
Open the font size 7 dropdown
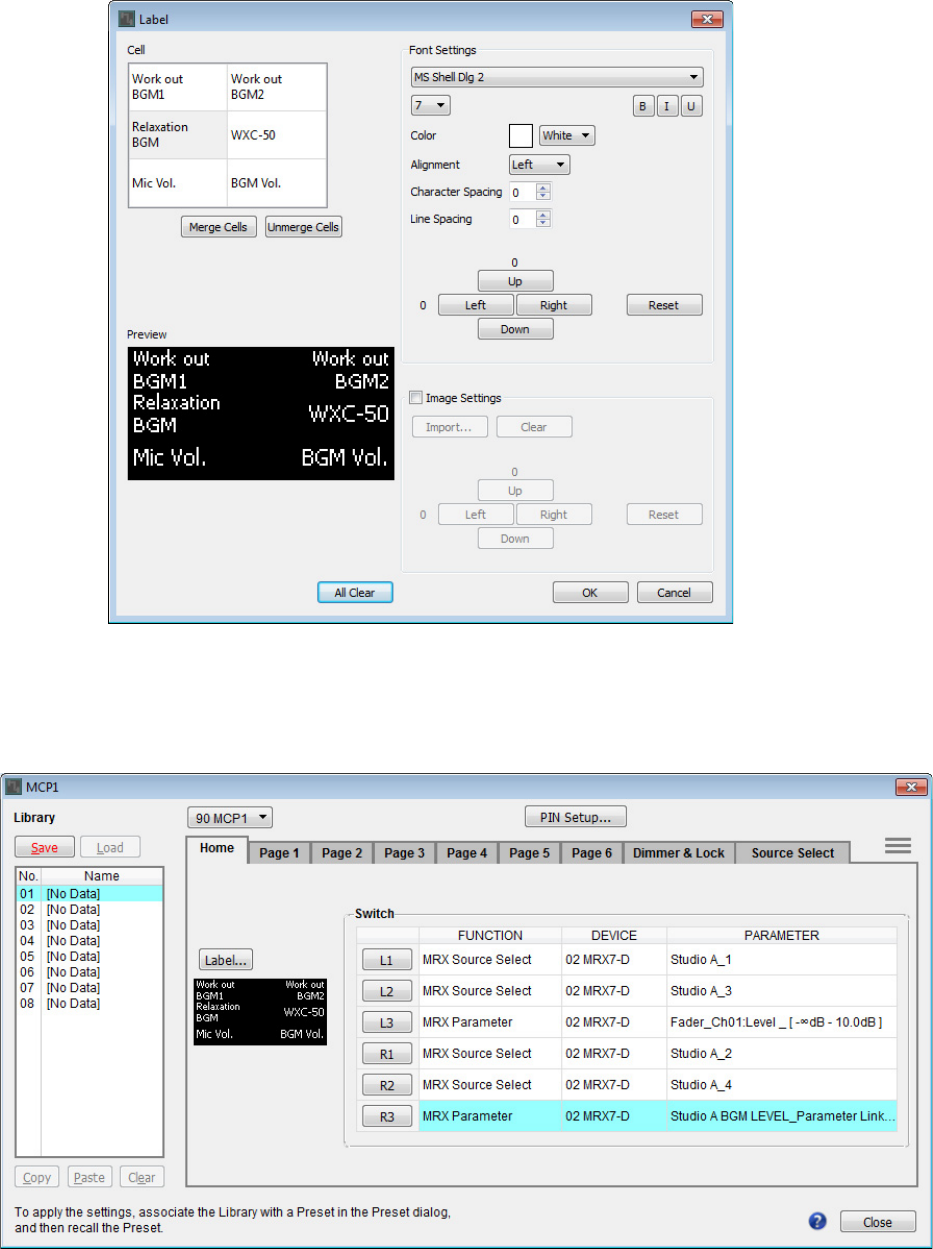pos(431,104)
